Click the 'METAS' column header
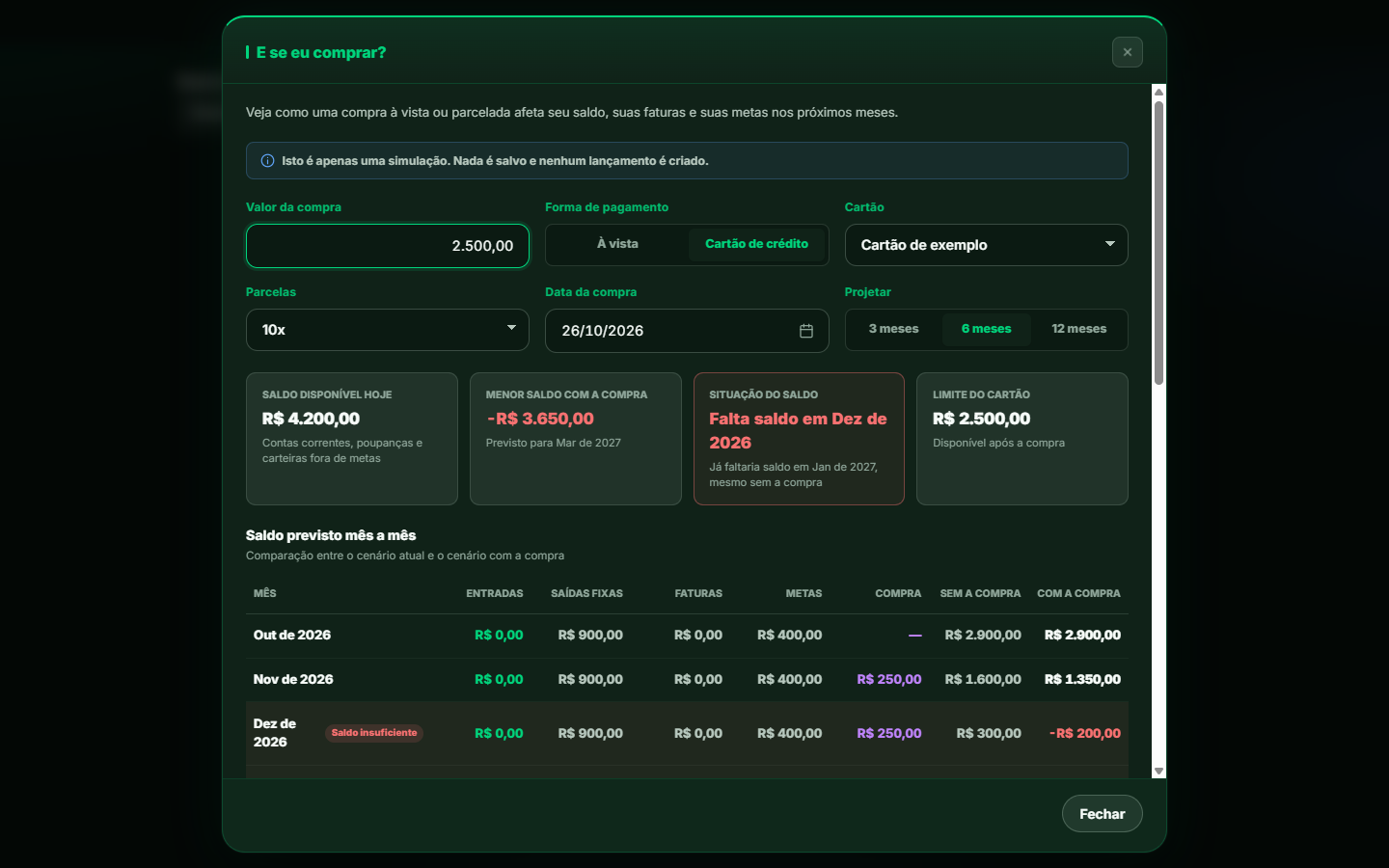The width and height of the screenshot is (1389, 868). point(803,594)
